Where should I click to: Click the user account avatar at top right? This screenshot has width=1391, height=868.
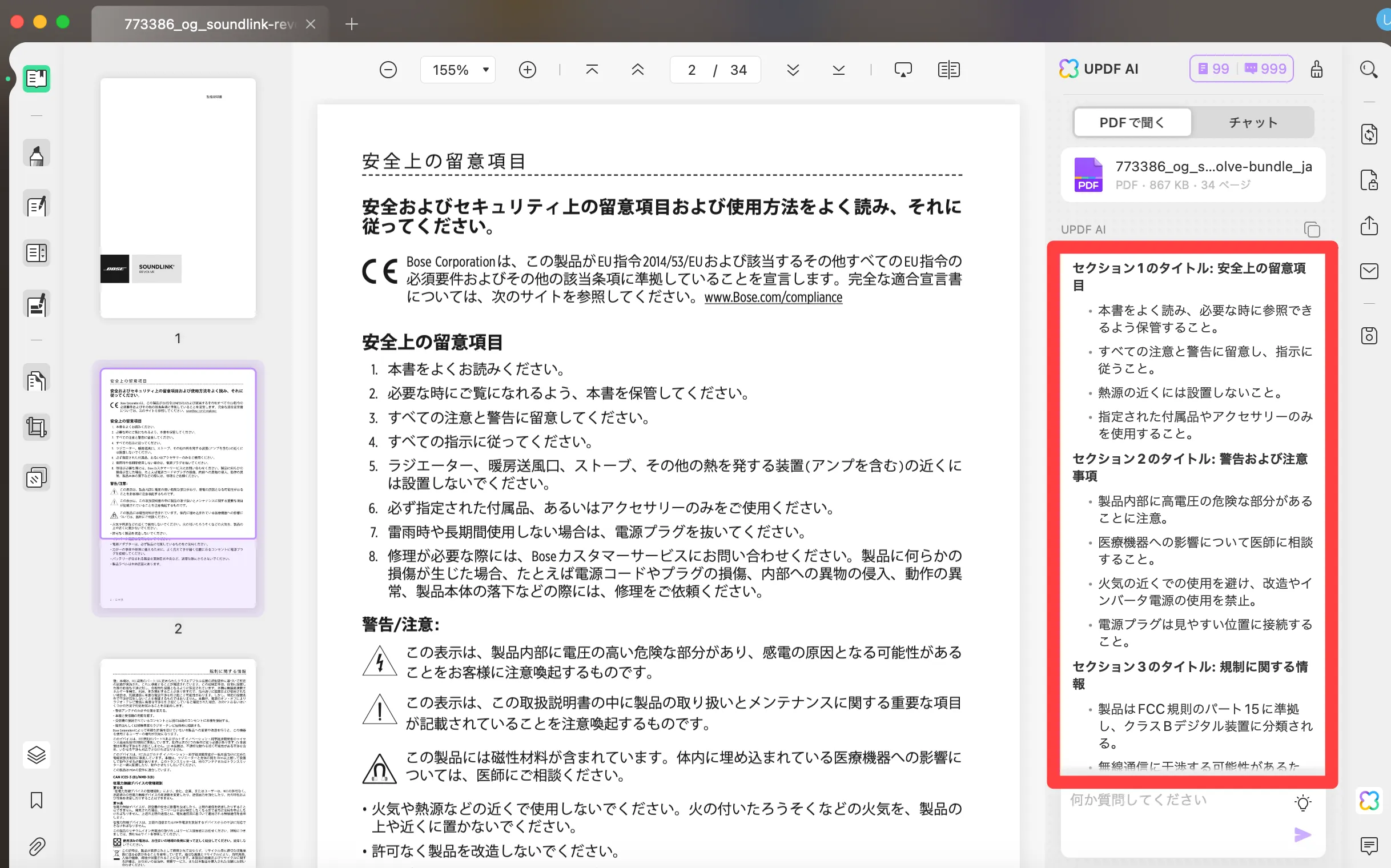coord(1384,21)
